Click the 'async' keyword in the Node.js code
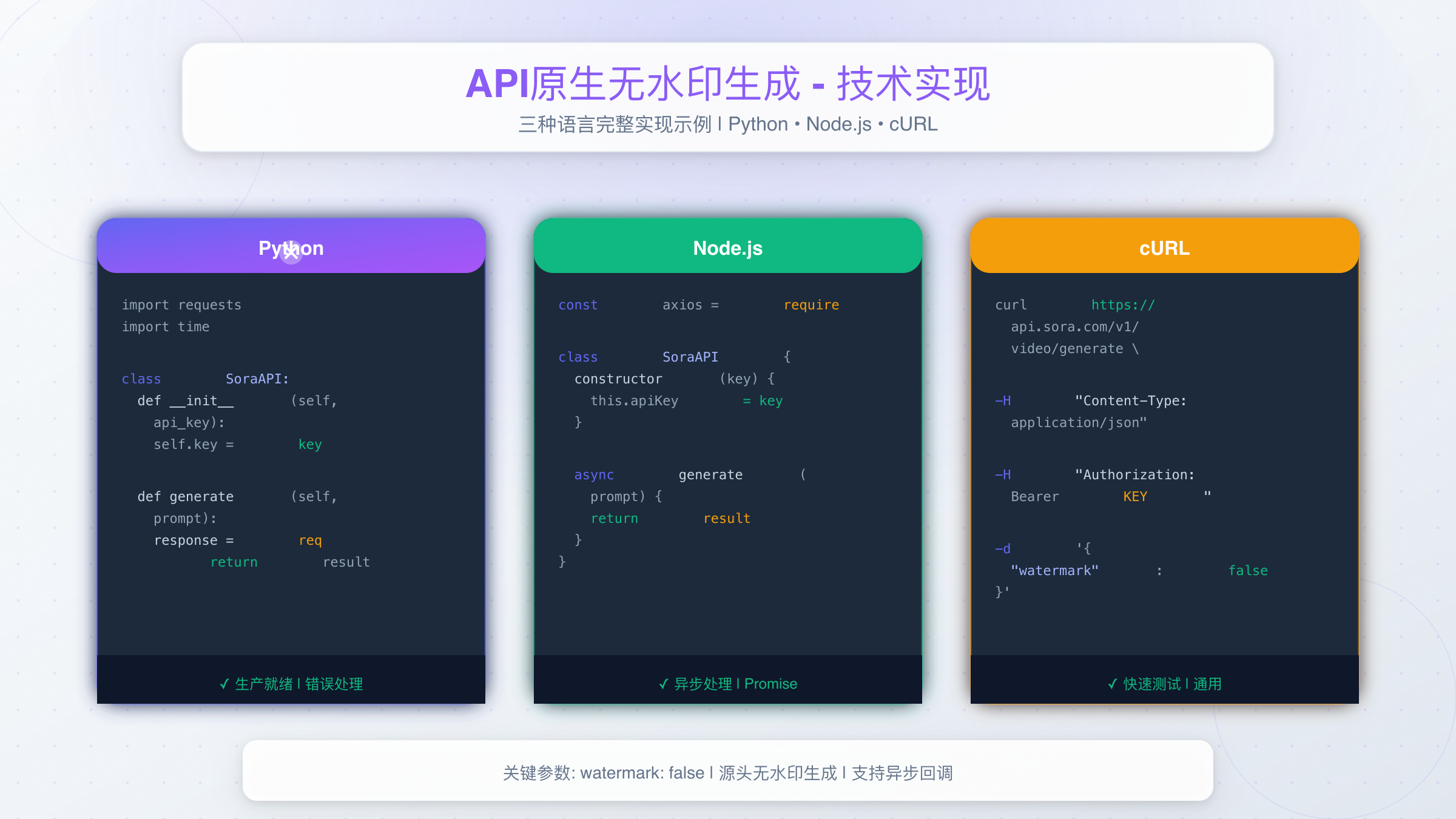 pos(594,474)
